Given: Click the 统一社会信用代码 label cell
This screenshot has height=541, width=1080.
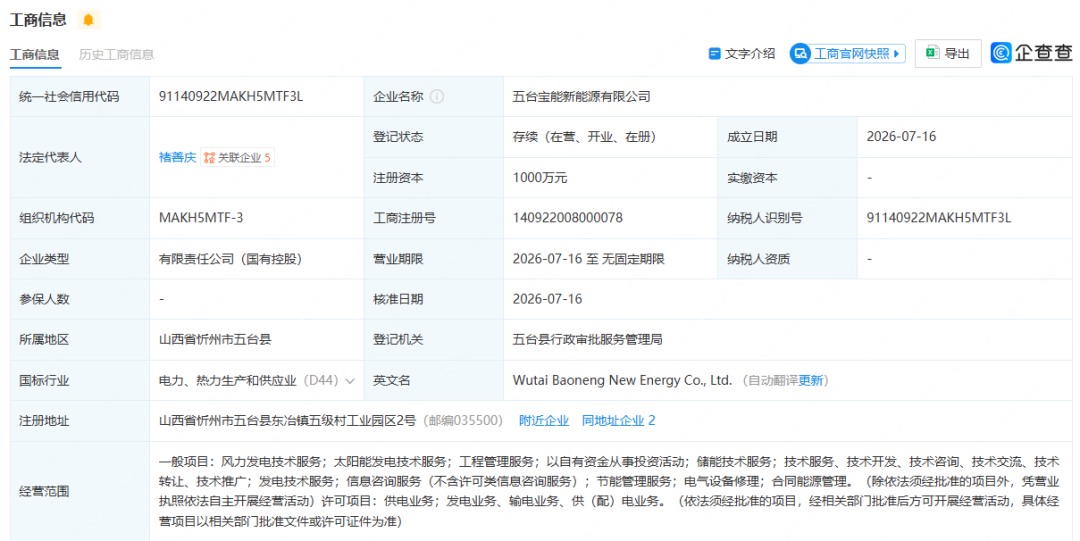Looking at the screenshot, I should point(80,96).
